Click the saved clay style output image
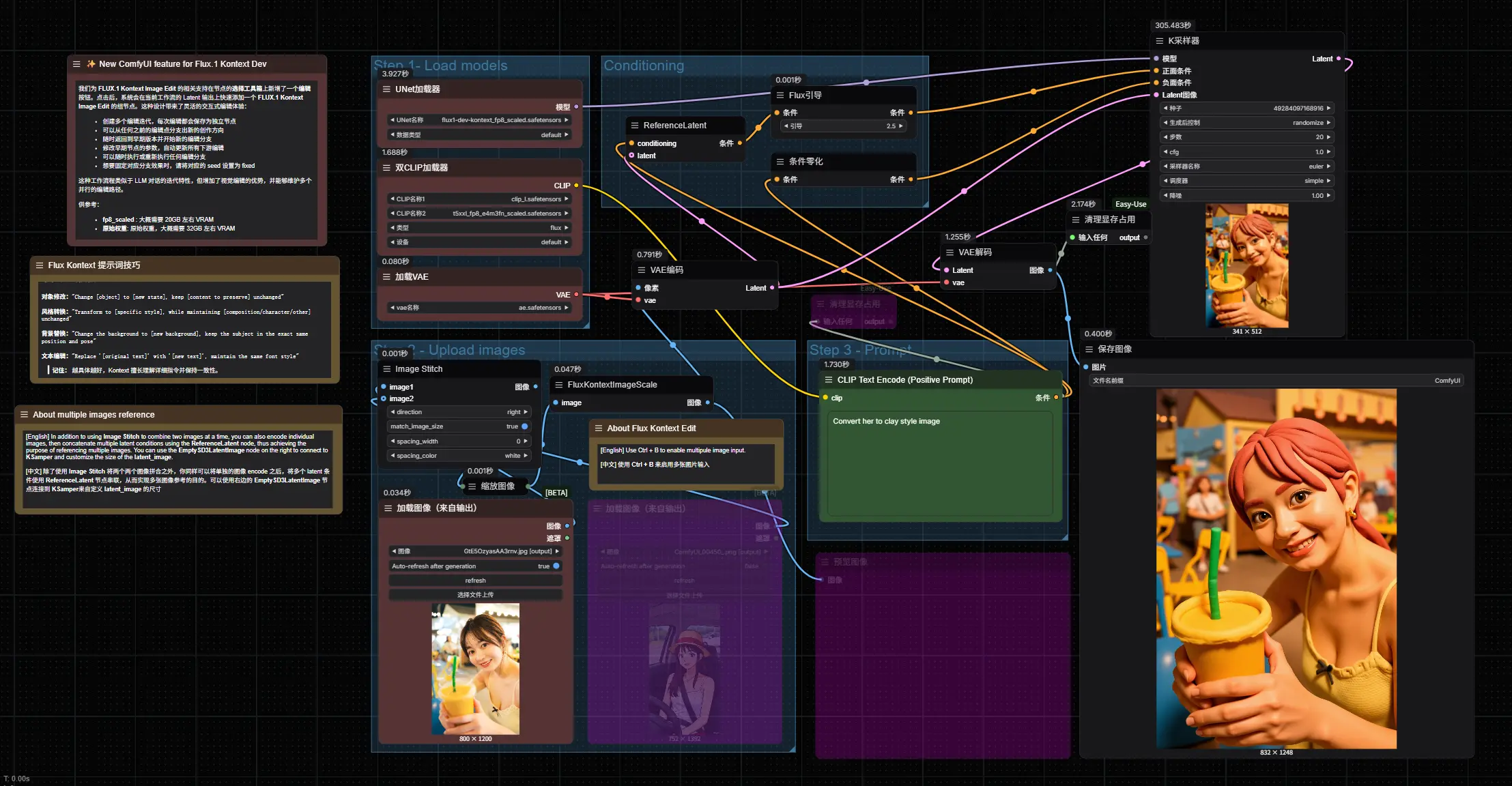 pos(1276,568)
